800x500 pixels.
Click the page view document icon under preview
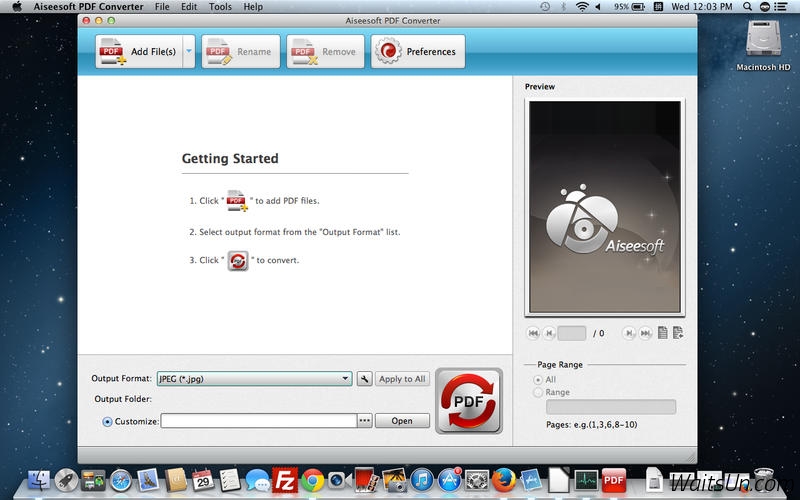(662, 333)
